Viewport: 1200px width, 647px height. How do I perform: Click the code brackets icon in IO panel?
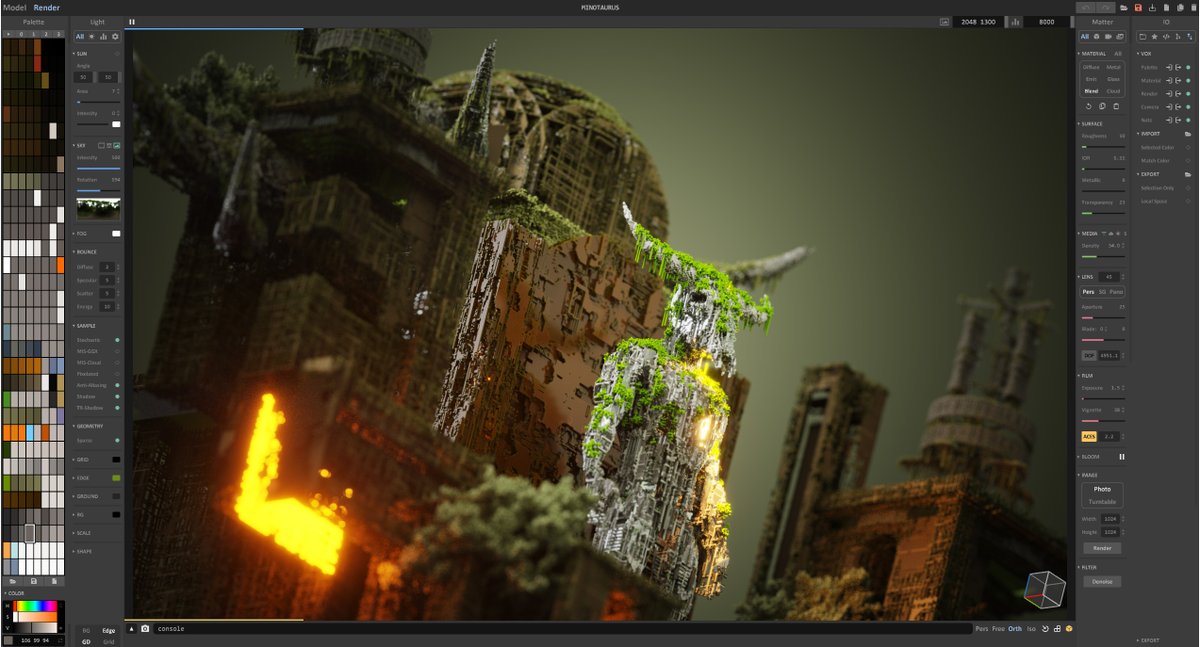click(x=1166, y=36)
